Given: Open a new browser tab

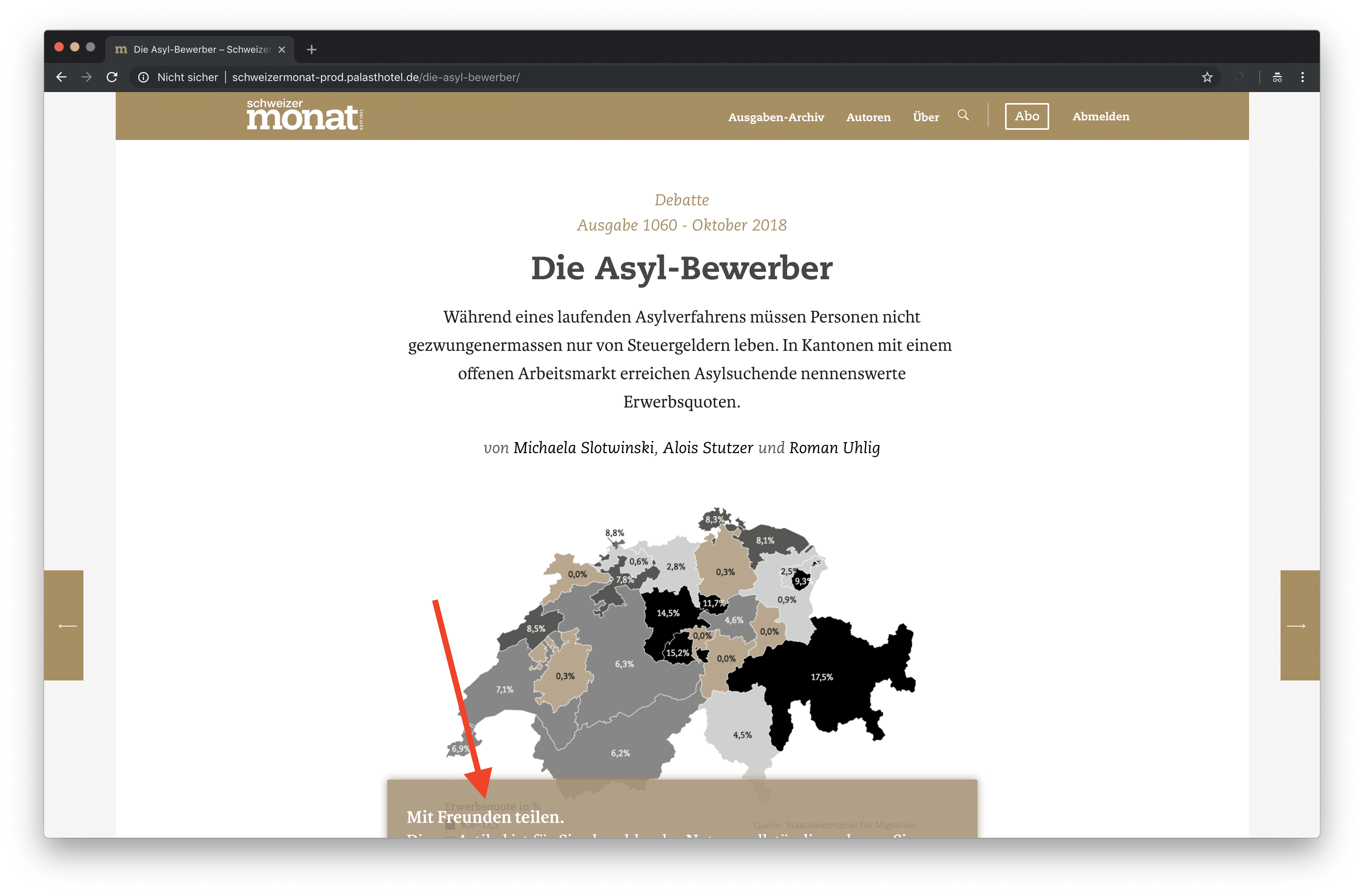Looking at the screenshot, I should (312, 50).
